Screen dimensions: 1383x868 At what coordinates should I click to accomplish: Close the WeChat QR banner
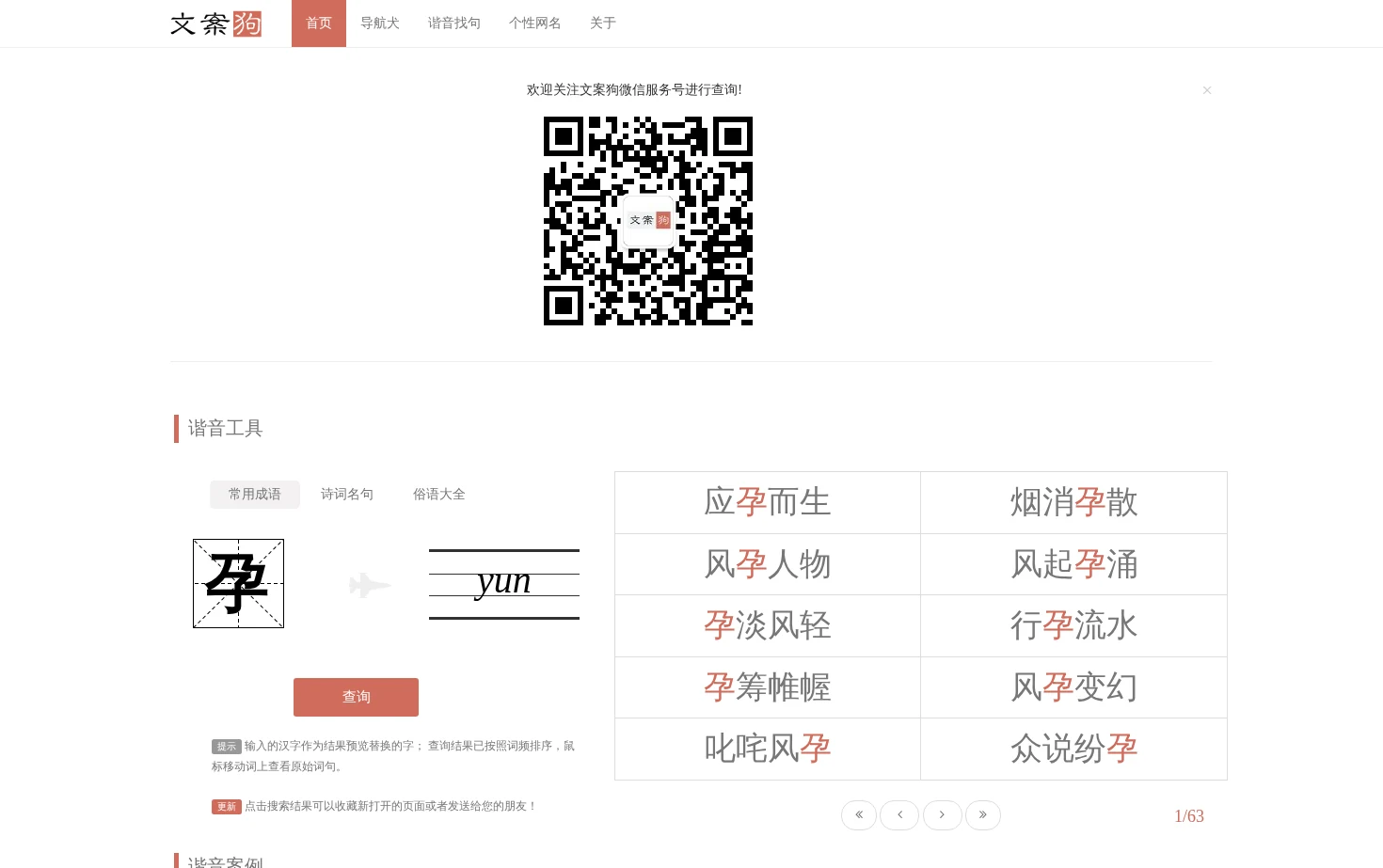[x=1207, y=90]
